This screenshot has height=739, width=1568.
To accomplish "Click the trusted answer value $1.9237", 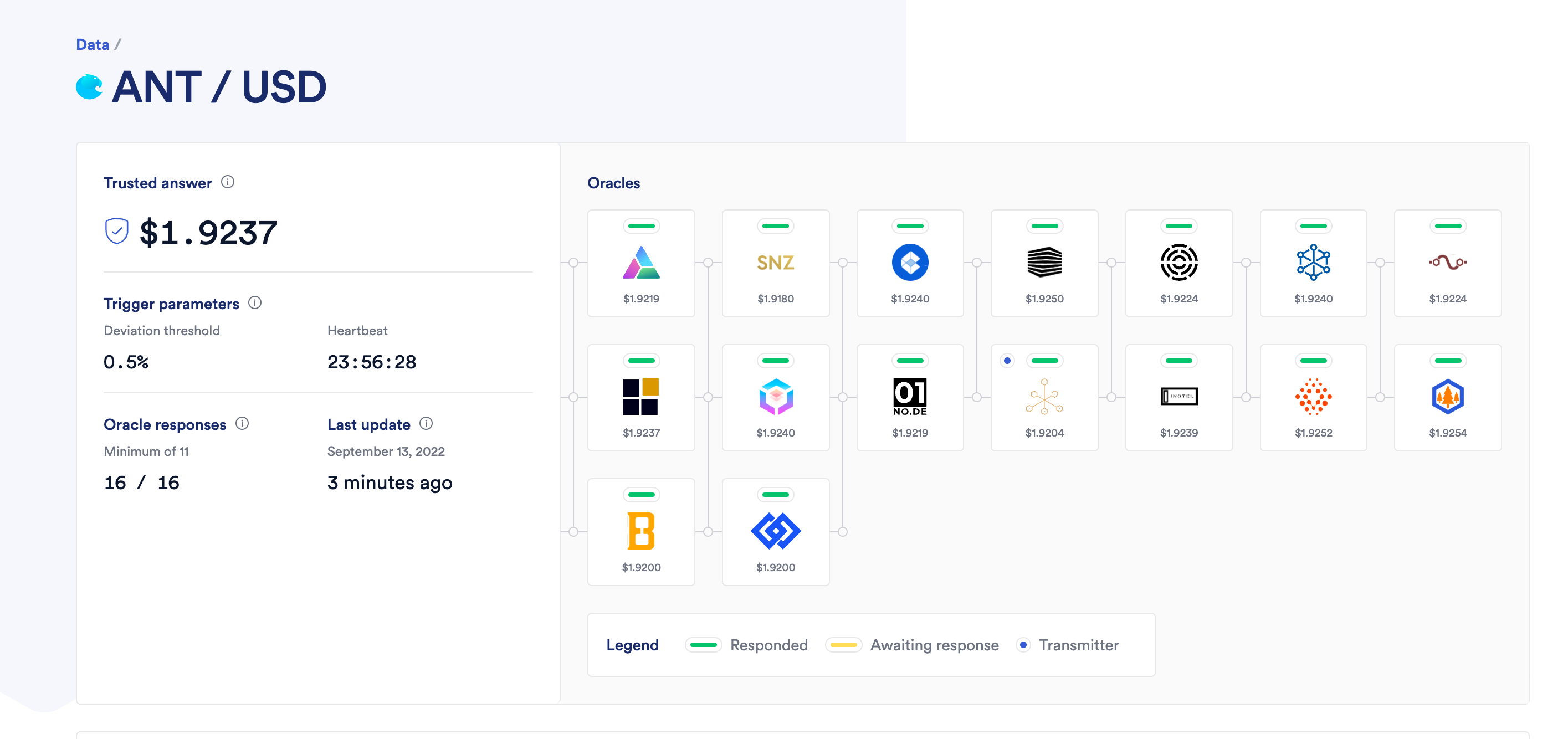I will pos(208,233).
